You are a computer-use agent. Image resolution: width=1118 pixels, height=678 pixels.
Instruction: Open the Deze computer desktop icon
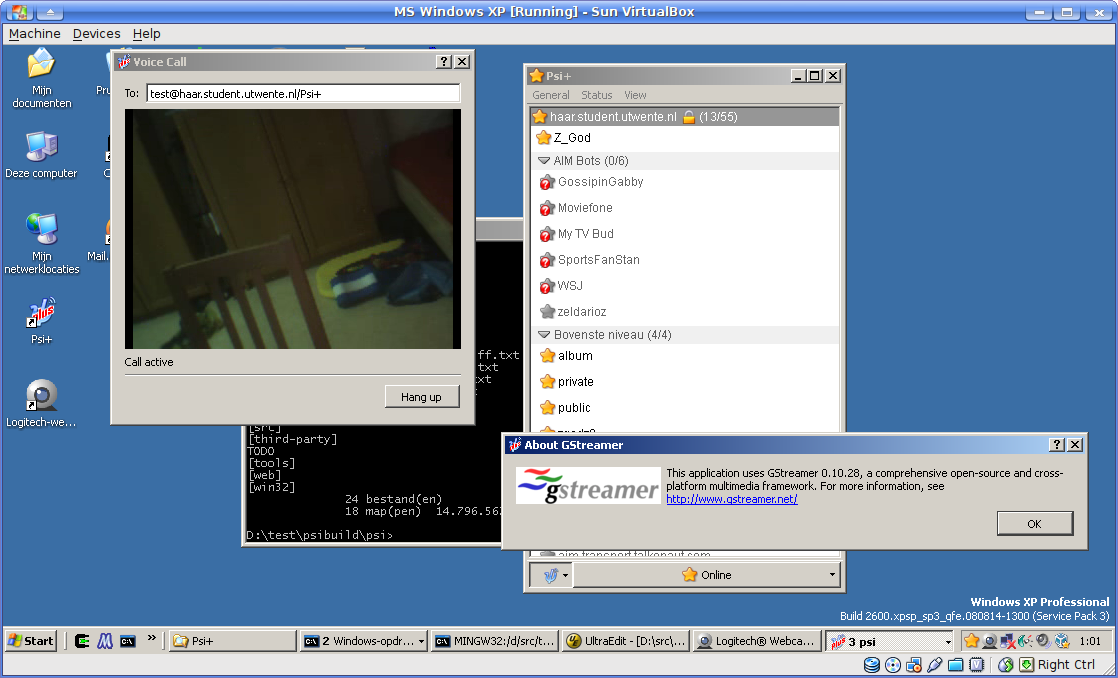tap(41, 147)
